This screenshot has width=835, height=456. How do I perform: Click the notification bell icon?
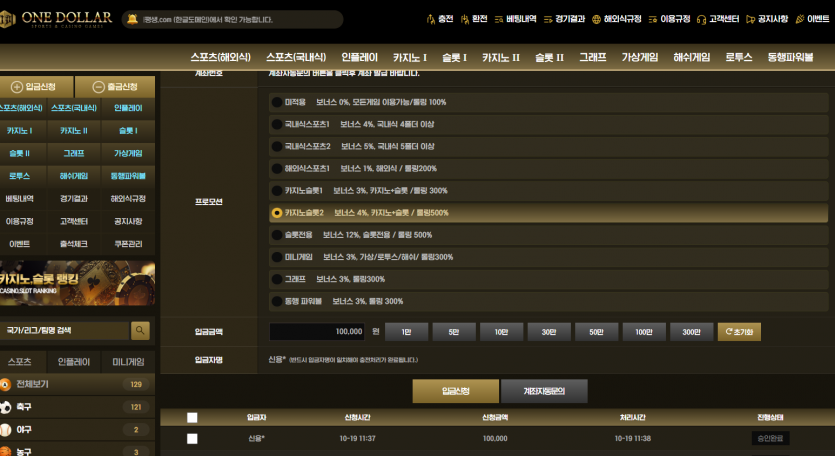coord(133,20)
